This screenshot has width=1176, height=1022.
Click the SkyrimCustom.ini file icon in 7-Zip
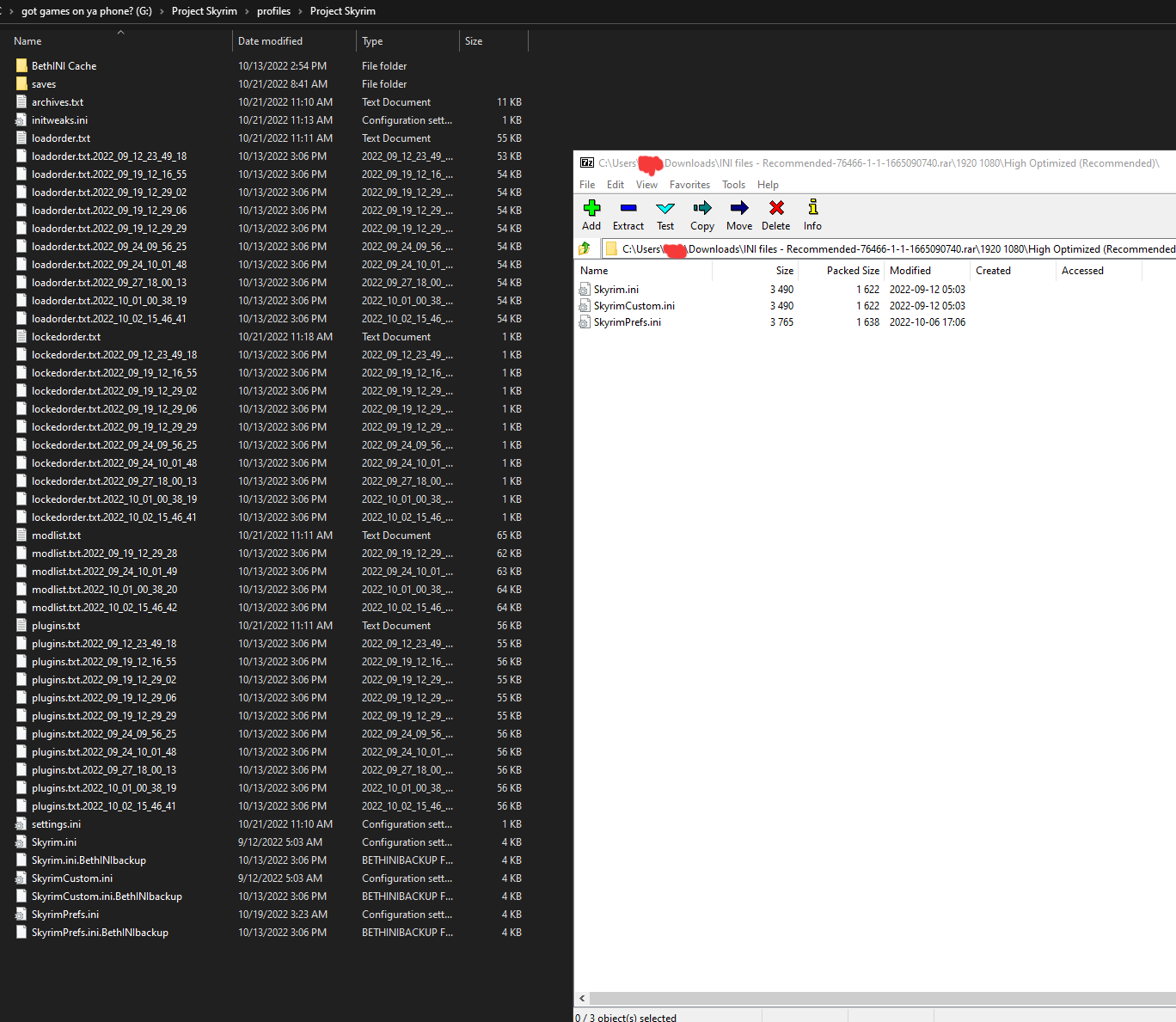point(585,306)
